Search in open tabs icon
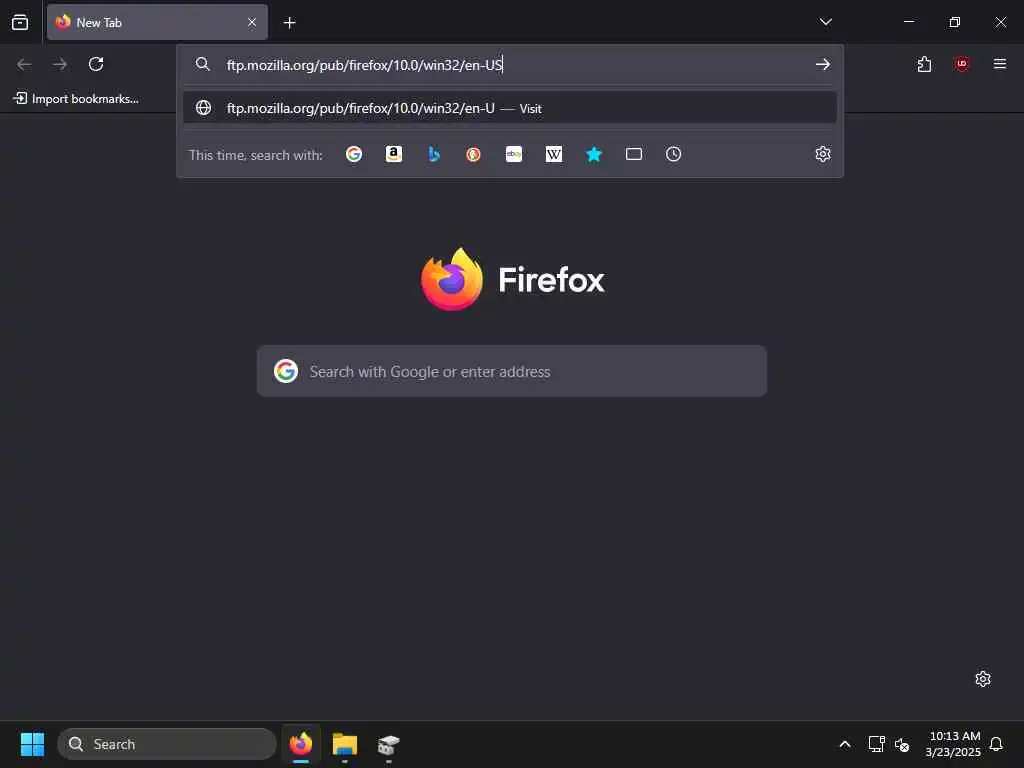Image resolution: width=1024 pixels, height=768 pixels. tap(633, 154)
